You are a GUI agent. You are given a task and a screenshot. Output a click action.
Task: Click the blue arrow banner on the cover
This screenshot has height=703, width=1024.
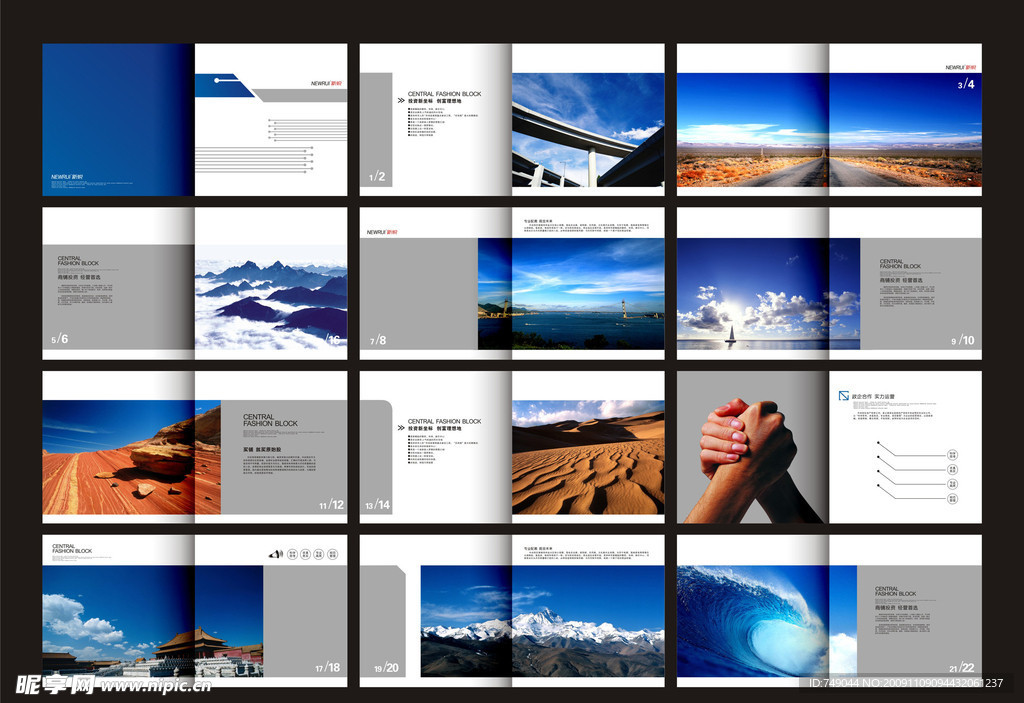[x=224, y=86]
